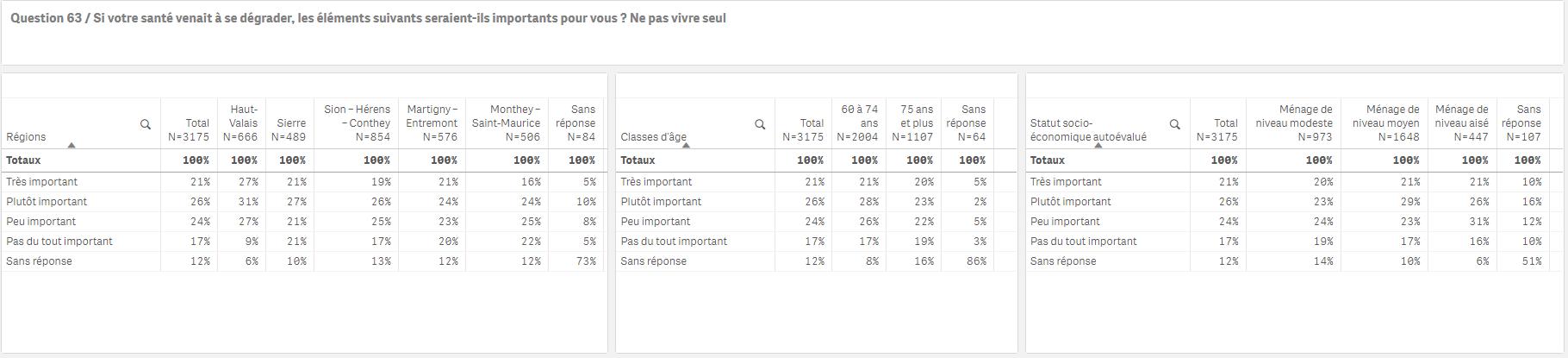Click the Martigny – Entremont column header
This screenshot has width=1568, height=358.
(432, 123)
